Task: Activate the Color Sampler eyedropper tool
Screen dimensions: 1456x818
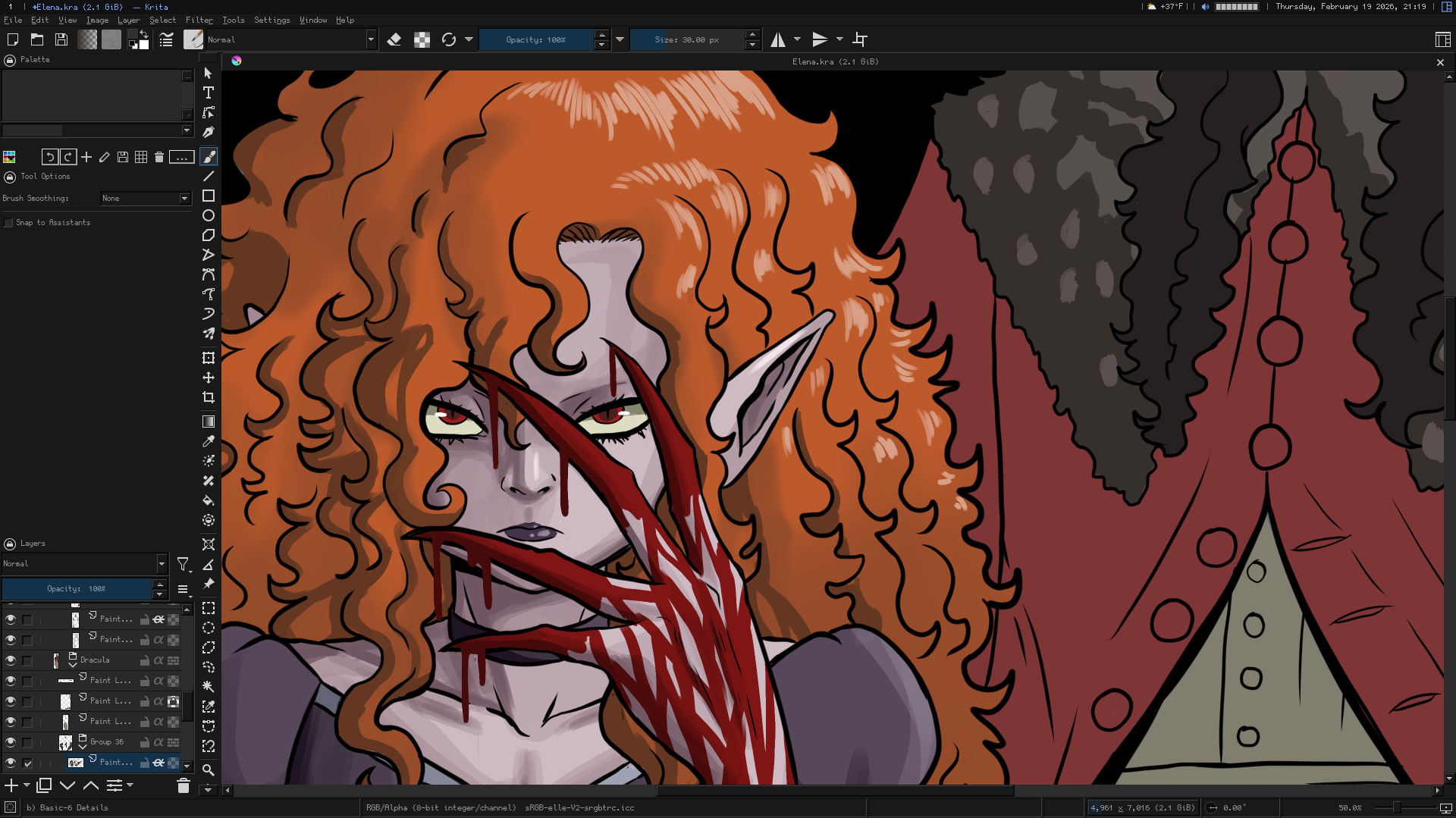Action: [x=209, y=441]
